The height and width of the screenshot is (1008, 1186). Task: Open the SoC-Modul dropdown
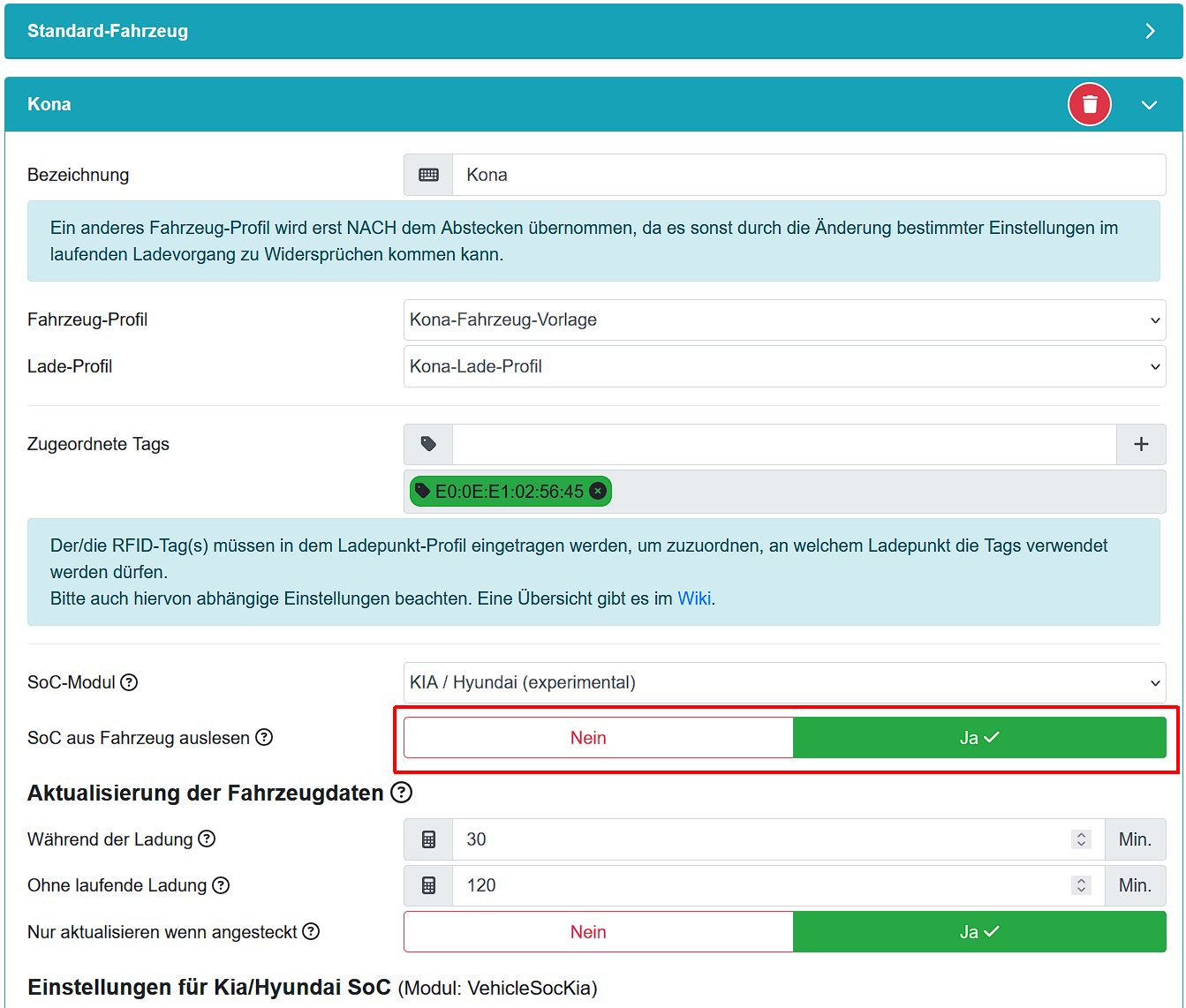[784, 682]
